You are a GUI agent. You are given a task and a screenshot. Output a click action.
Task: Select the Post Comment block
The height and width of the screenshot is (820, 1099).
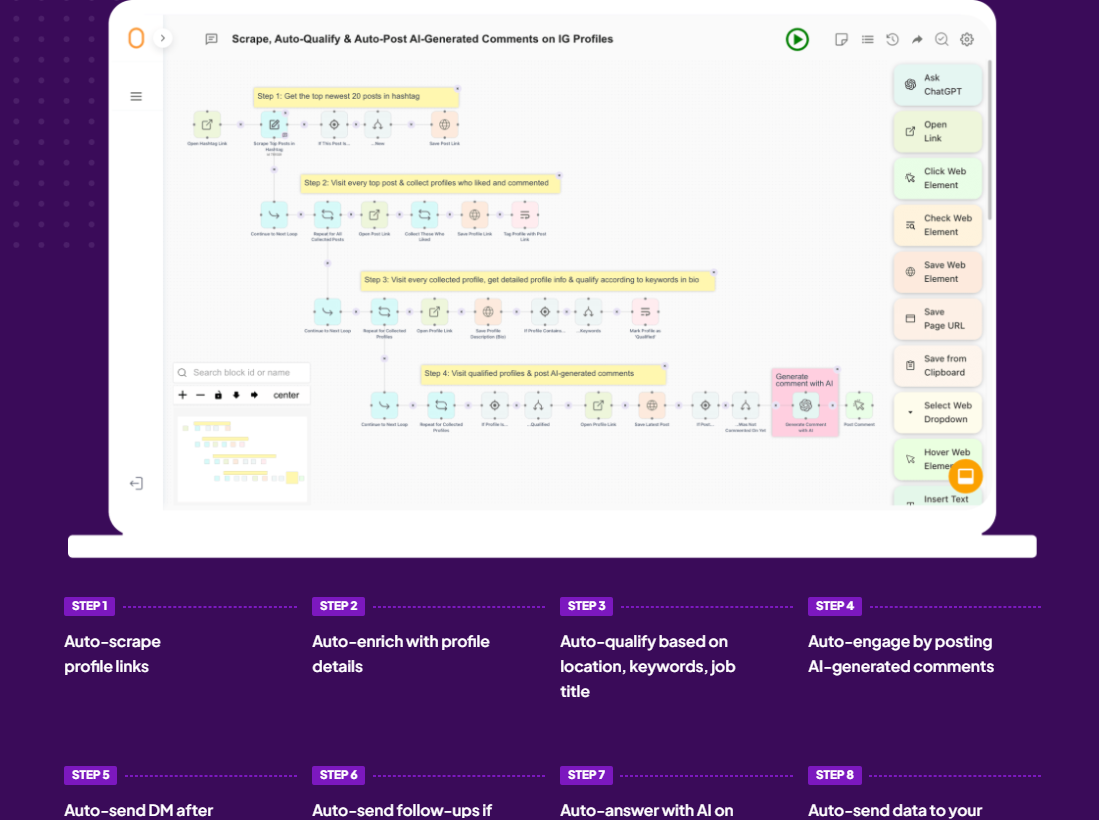(x=859, y=406)
